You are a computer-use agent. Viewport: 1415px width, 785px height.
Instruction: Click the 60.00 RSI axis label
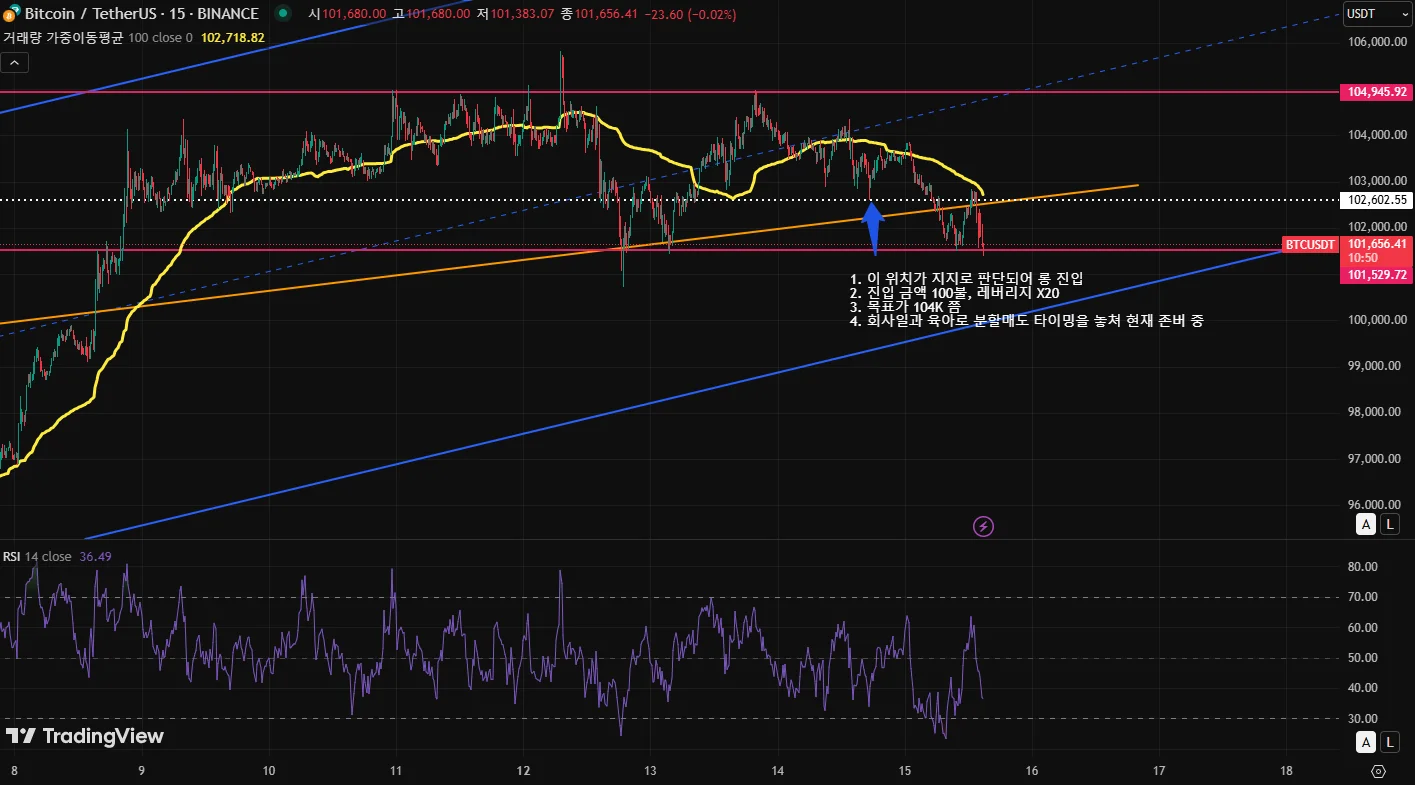[1363, 628]
